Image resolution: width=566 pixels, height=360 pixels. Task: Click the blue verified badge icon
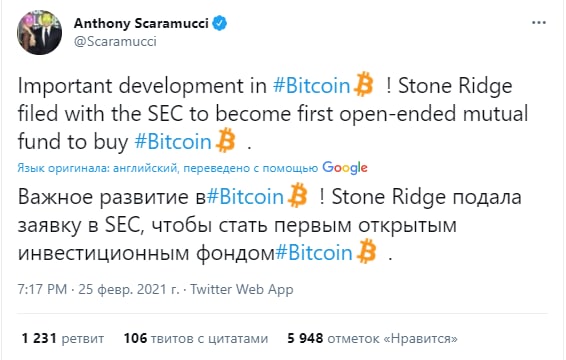pos(219,23)
